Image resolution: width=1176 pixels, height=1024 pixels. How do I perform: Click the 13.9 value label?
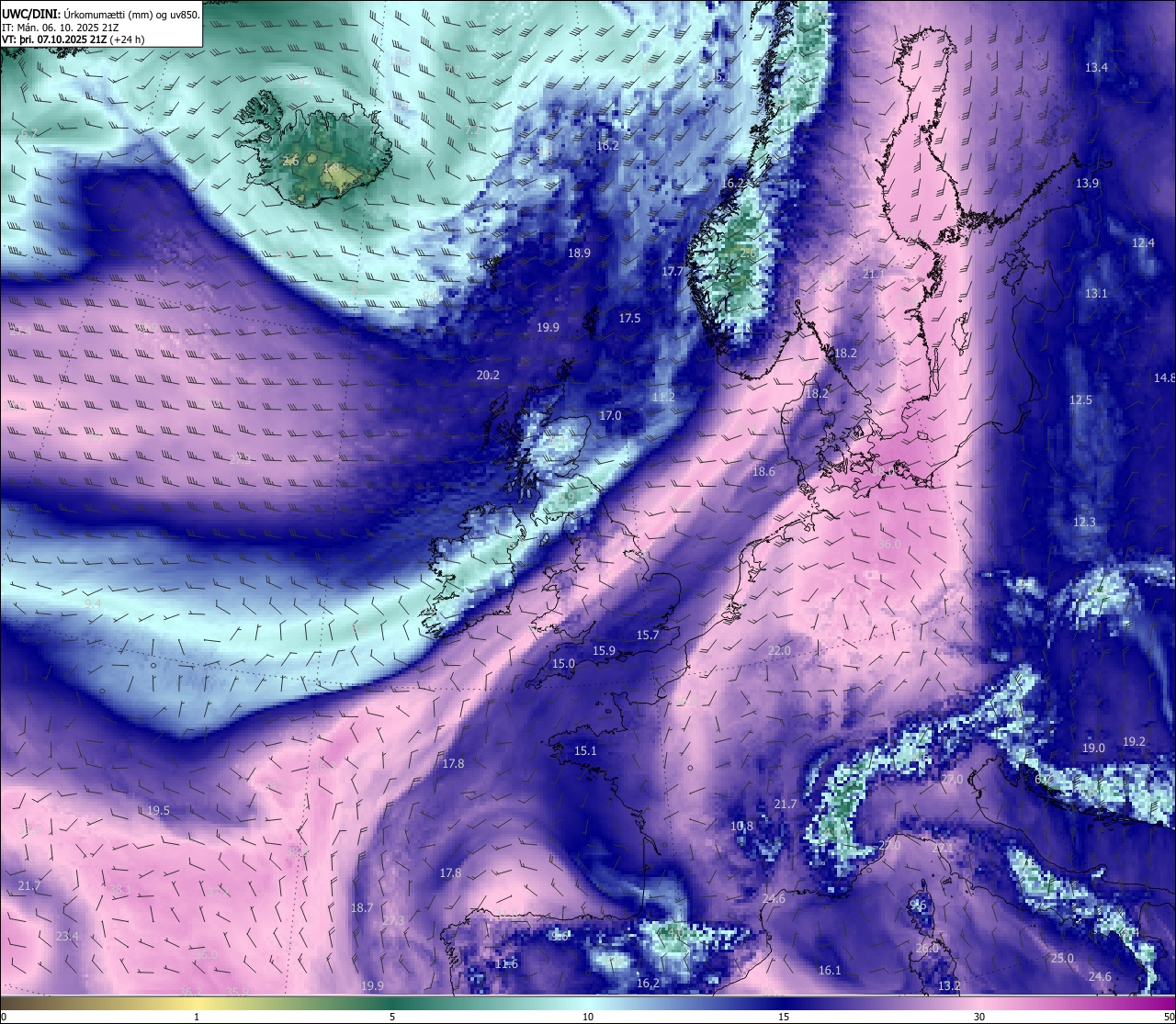[1087, 184]
